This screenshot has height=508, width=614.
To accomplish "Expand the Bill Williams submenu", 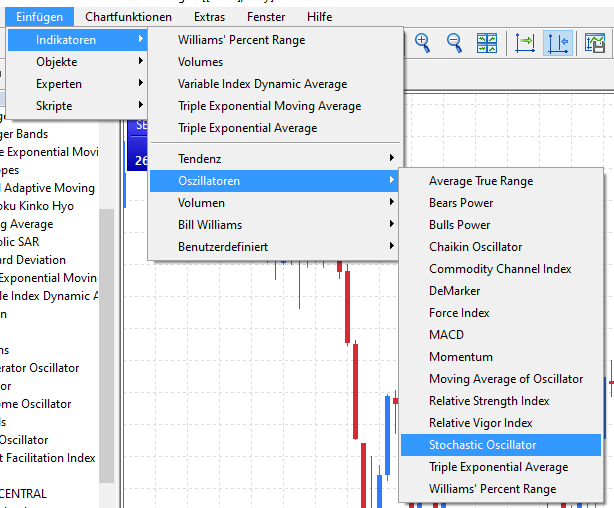I will pos(275,225).
